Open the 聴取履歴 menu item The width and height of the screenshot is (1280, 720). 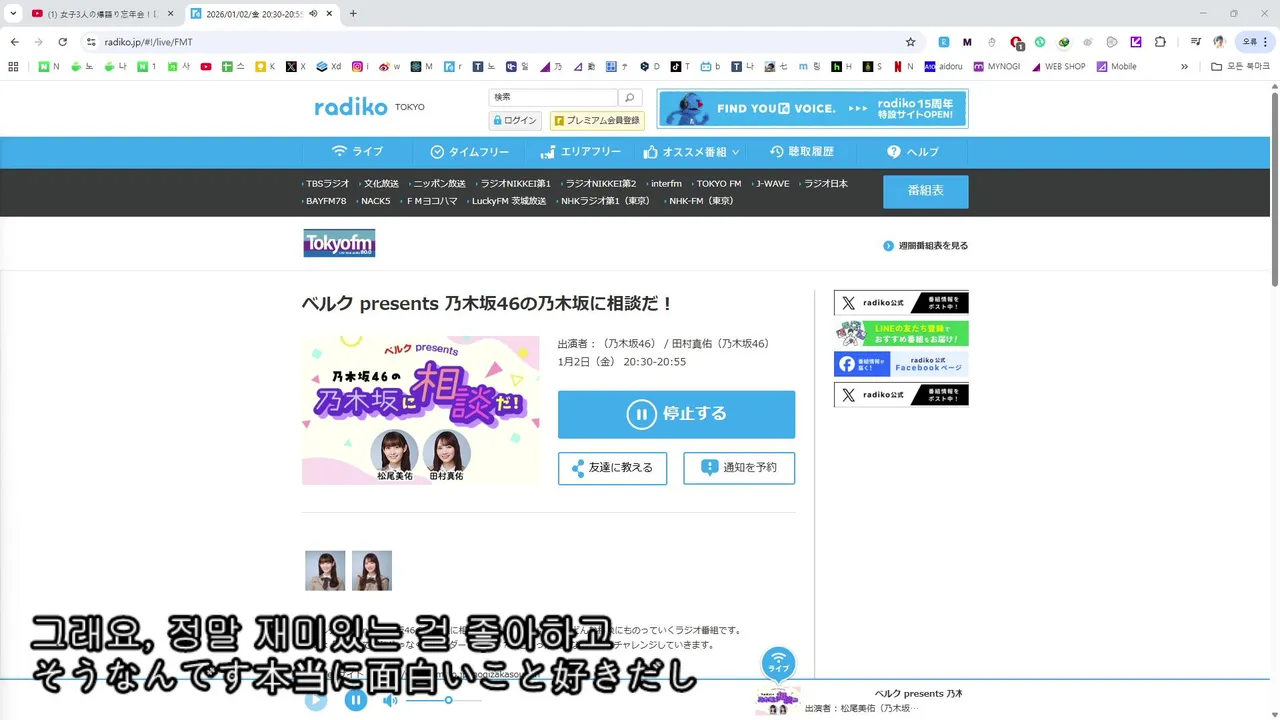[801, 152]
